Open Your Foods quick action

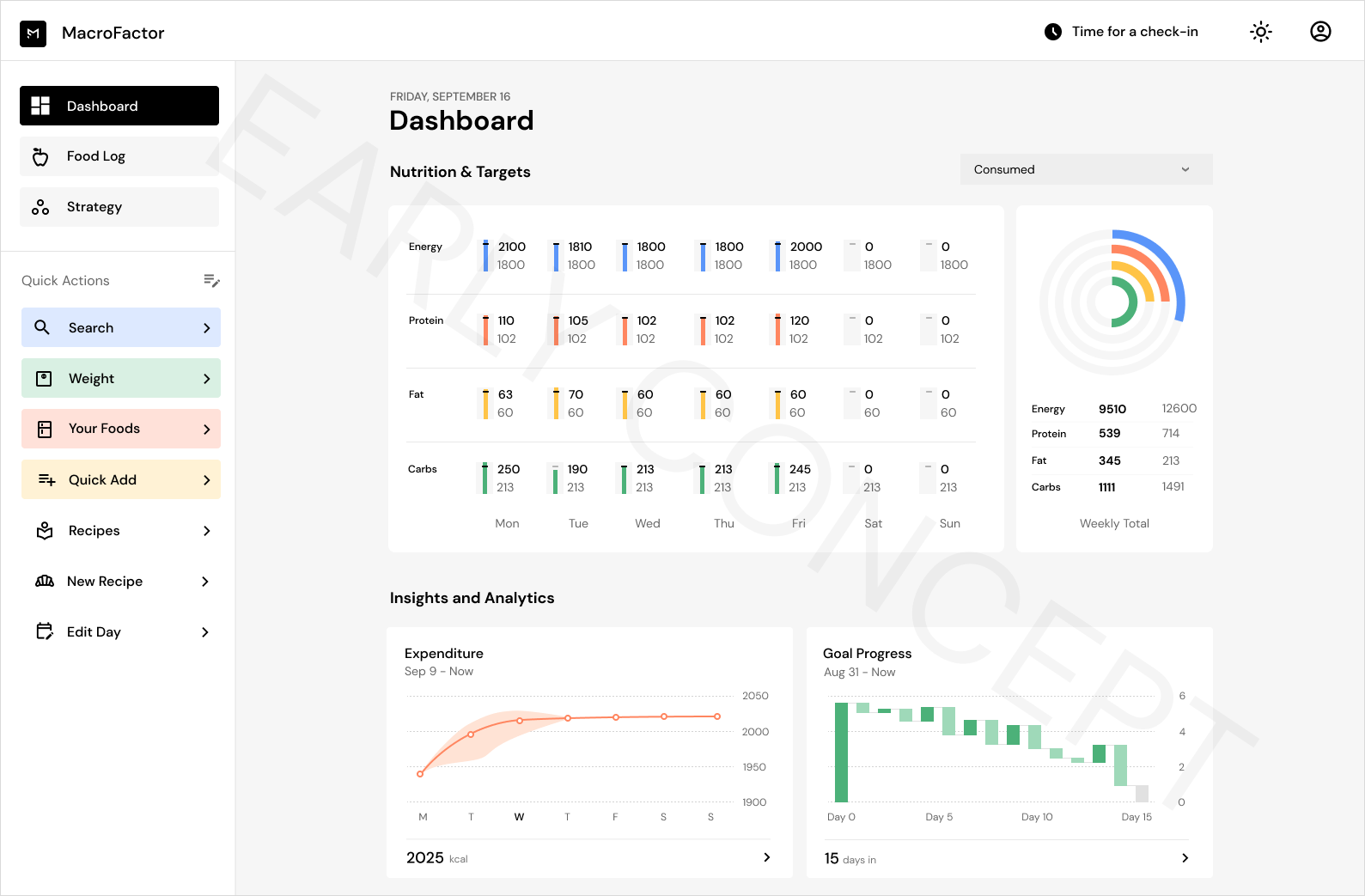pos(121,429)
